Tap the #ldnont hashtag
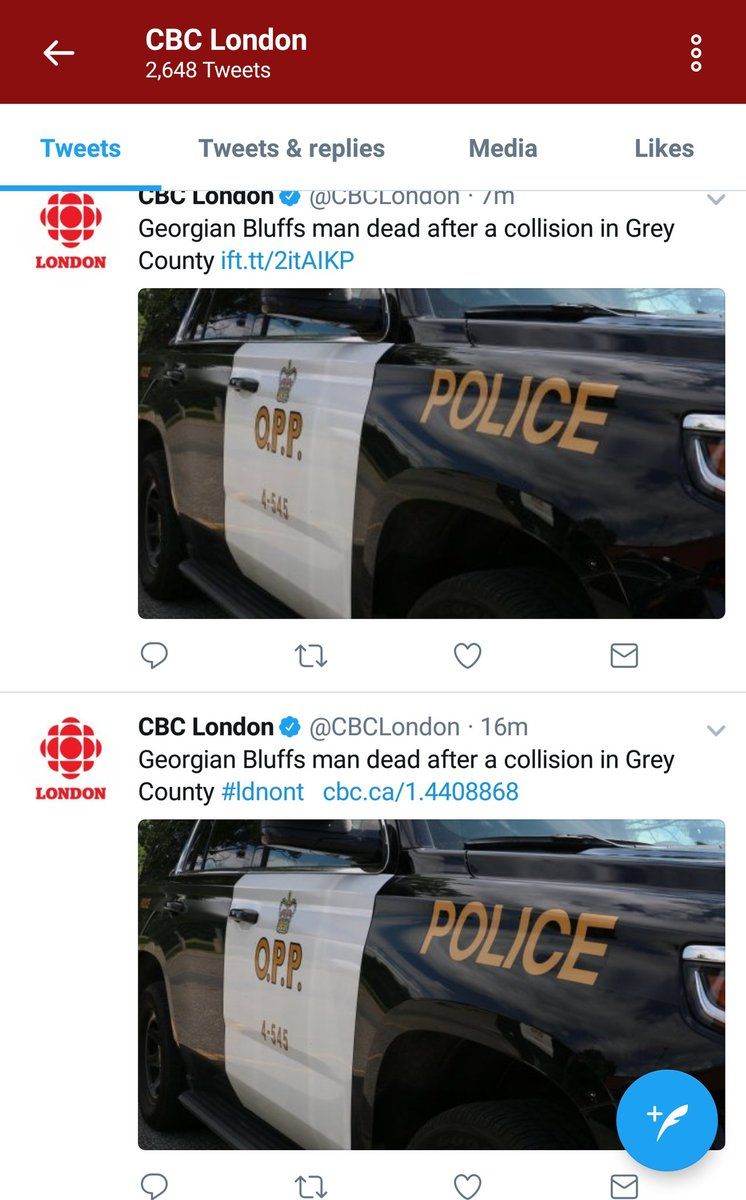Image resolution: width=746 pixels, height=1200 pixels. pyautogui.click(x=262, y=792)
